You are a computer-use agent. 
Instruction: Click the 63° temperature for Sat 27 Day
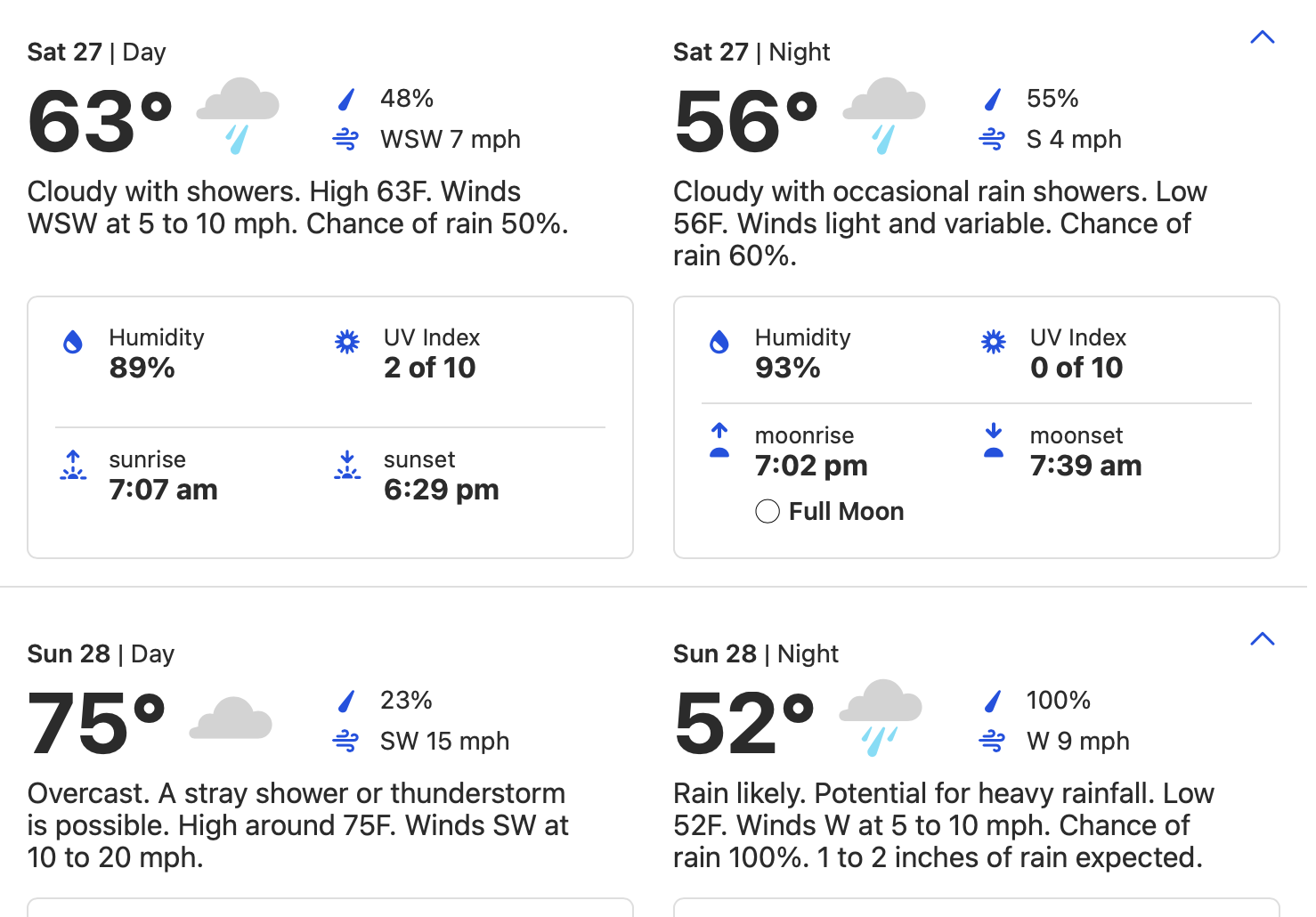[x=100, y=122]
